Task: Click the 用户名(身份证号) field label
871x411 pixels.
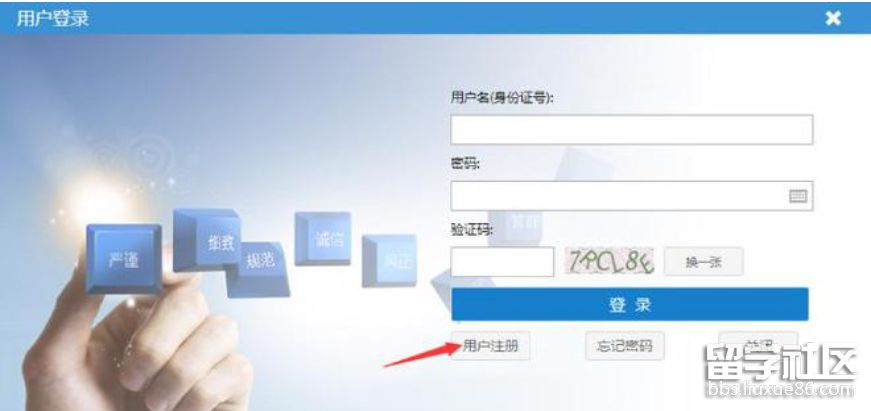Action: [x=502, y=98]
